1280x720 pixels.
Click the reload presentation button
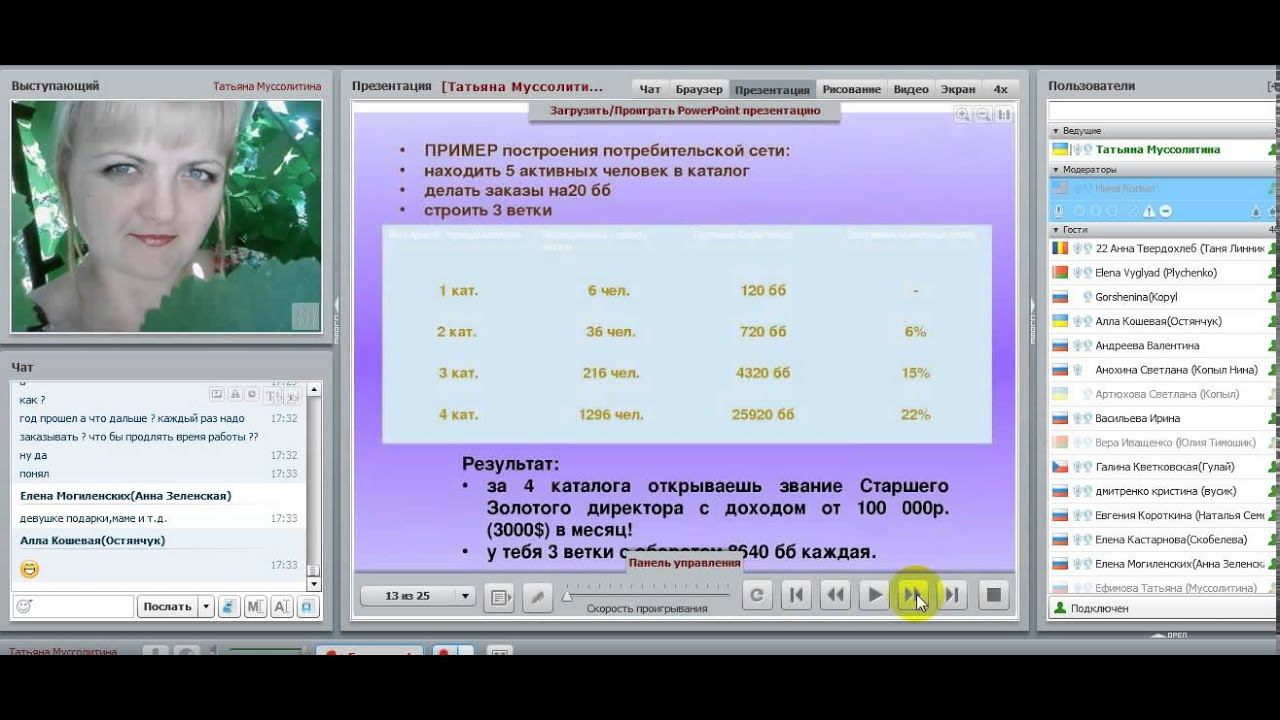click(757, 596)
